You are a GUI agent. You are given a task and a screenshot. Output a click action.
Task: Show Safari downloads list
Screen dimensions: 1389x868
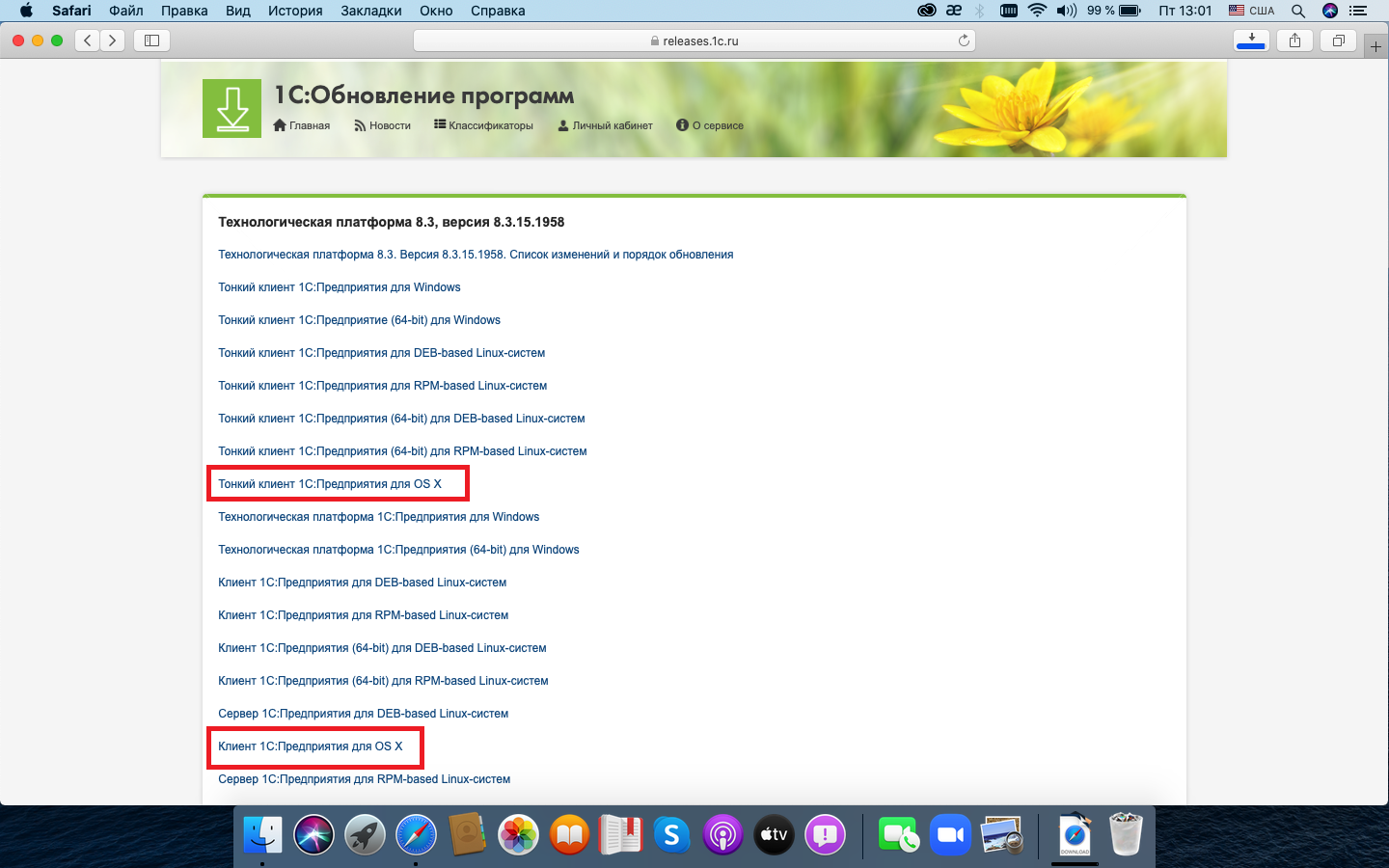[1251, 41]
